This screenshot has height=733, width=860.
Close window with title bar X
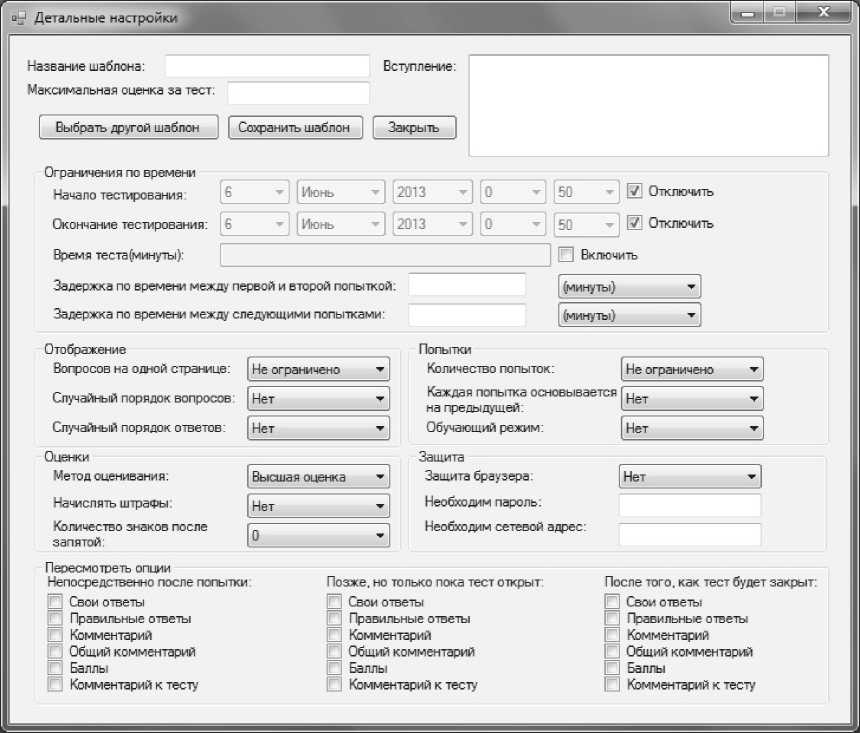click(x=823, y=12)
